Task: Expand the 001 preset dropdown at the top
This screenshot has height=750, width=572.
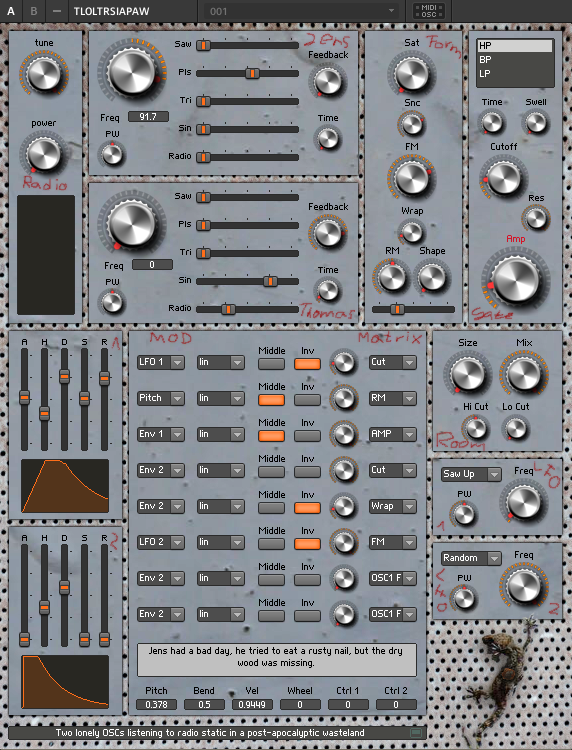Action: point(301,11)
